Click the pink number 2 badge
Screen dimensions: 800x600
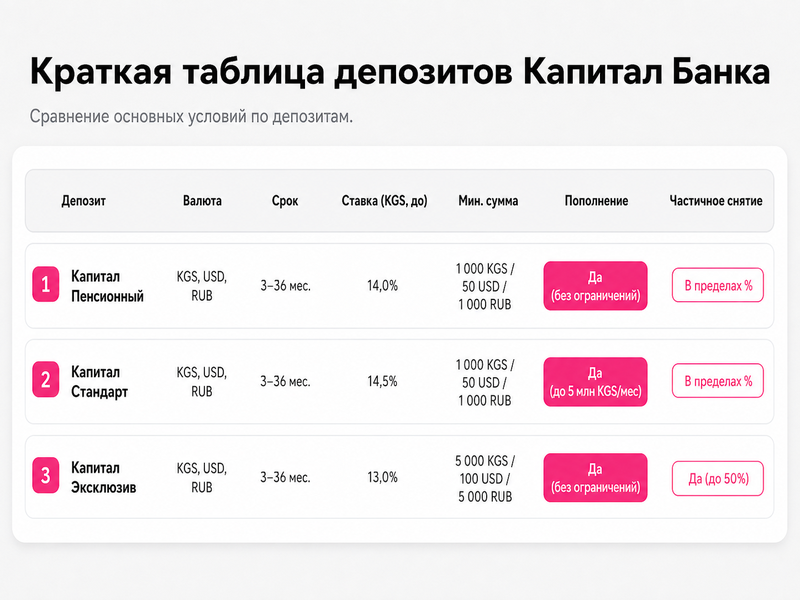(45, 380)
